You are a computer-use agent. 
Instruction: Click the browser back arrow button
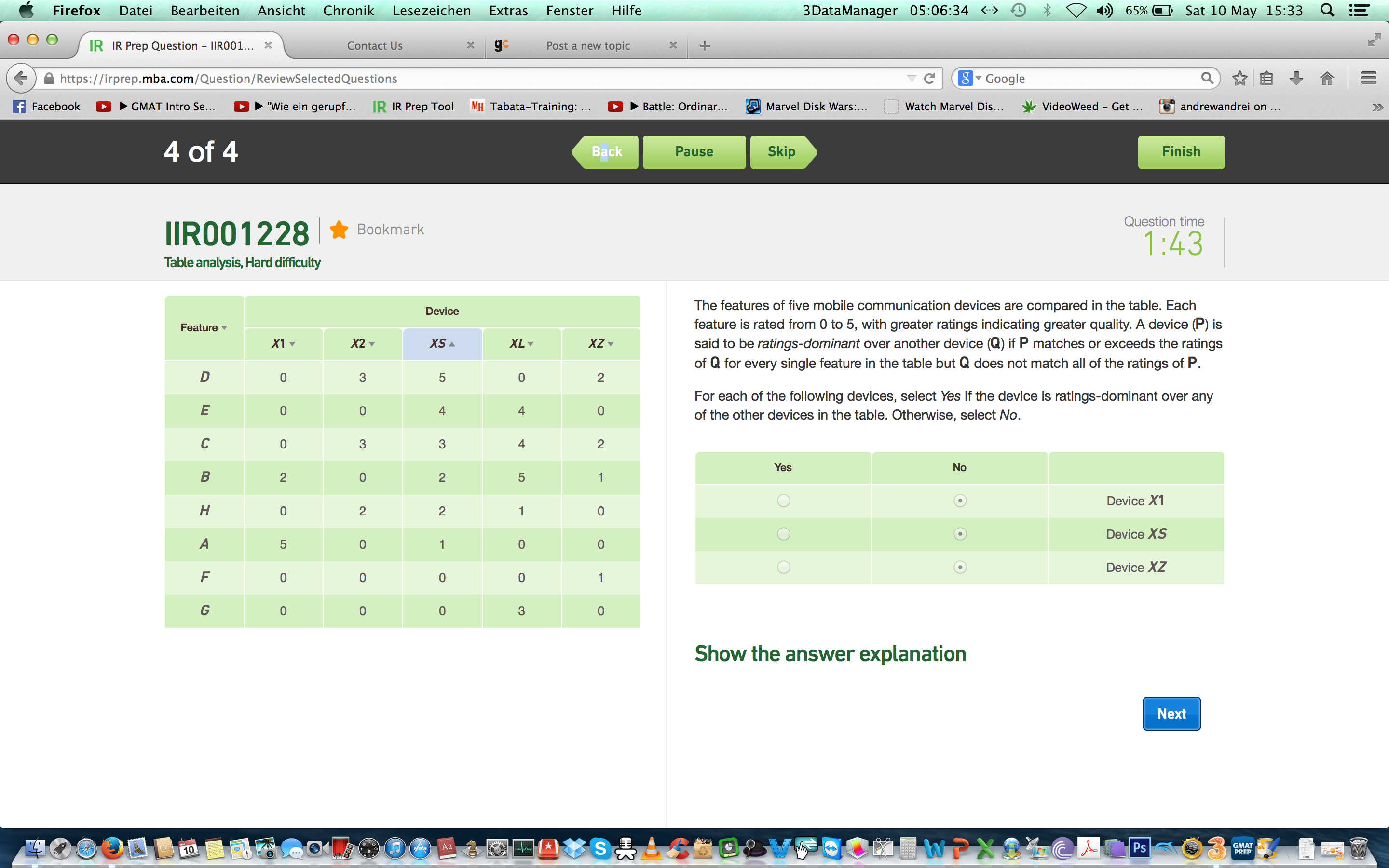(21, 79)
